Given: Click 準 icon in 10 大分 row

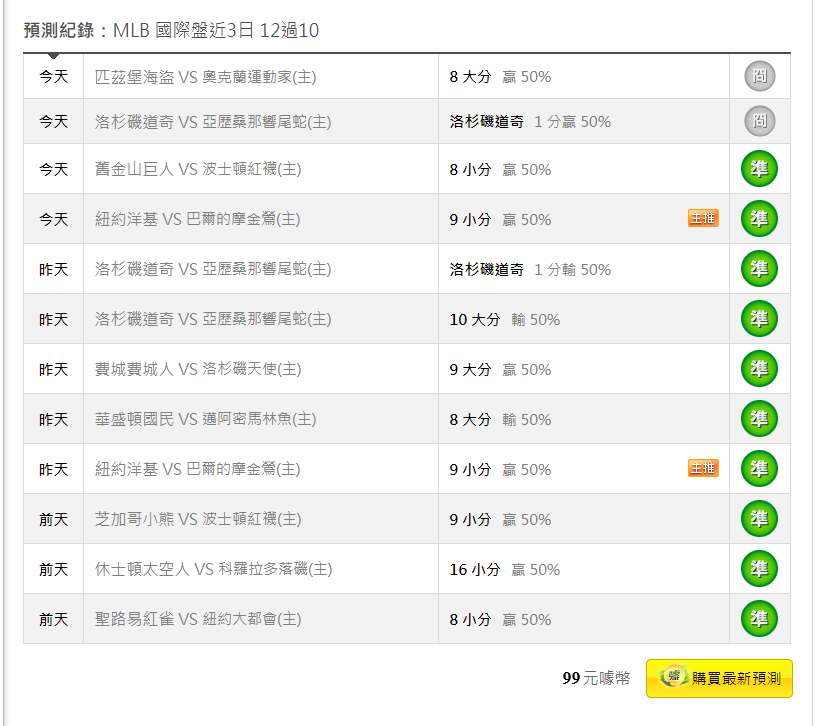Looking at the screenshot, I should (x=759, y=319).
